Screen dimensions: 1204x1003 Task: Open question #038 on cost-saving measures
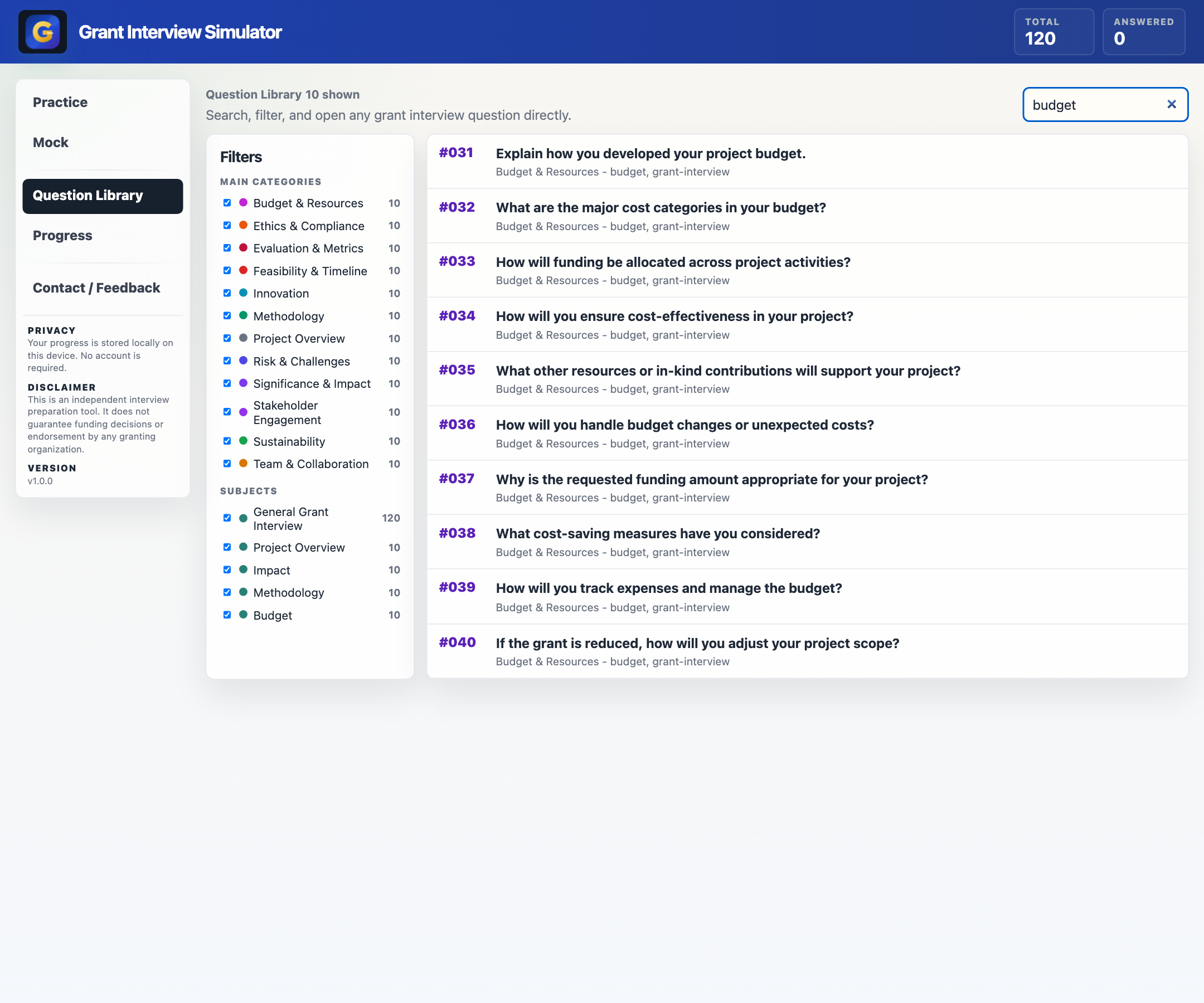(x=807, y=542)
